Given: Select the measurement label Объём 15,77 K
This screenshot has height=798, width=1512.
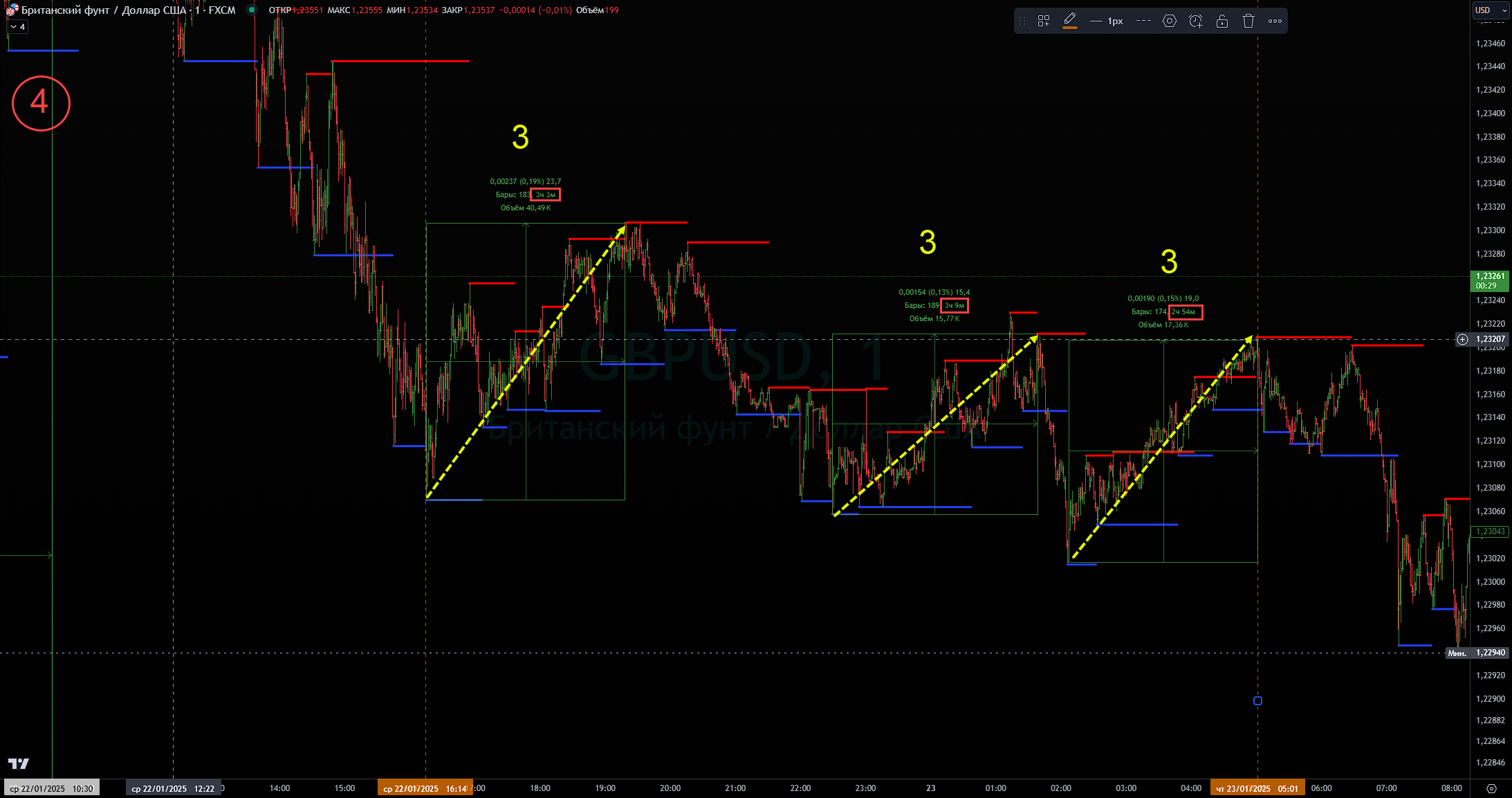Looking at the screenshot, I should click(934, 318).
